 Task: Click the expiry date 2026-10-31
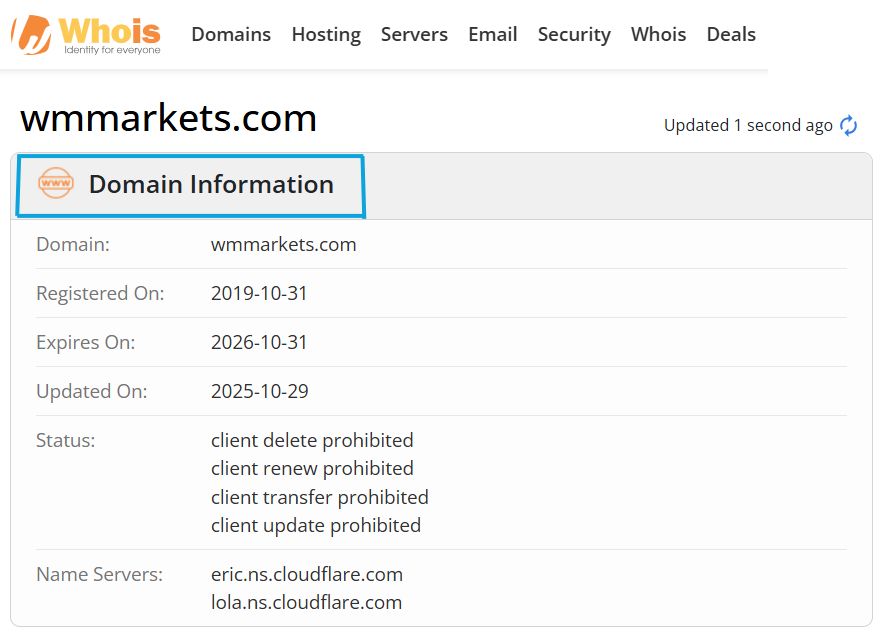[x=259, y=342]
